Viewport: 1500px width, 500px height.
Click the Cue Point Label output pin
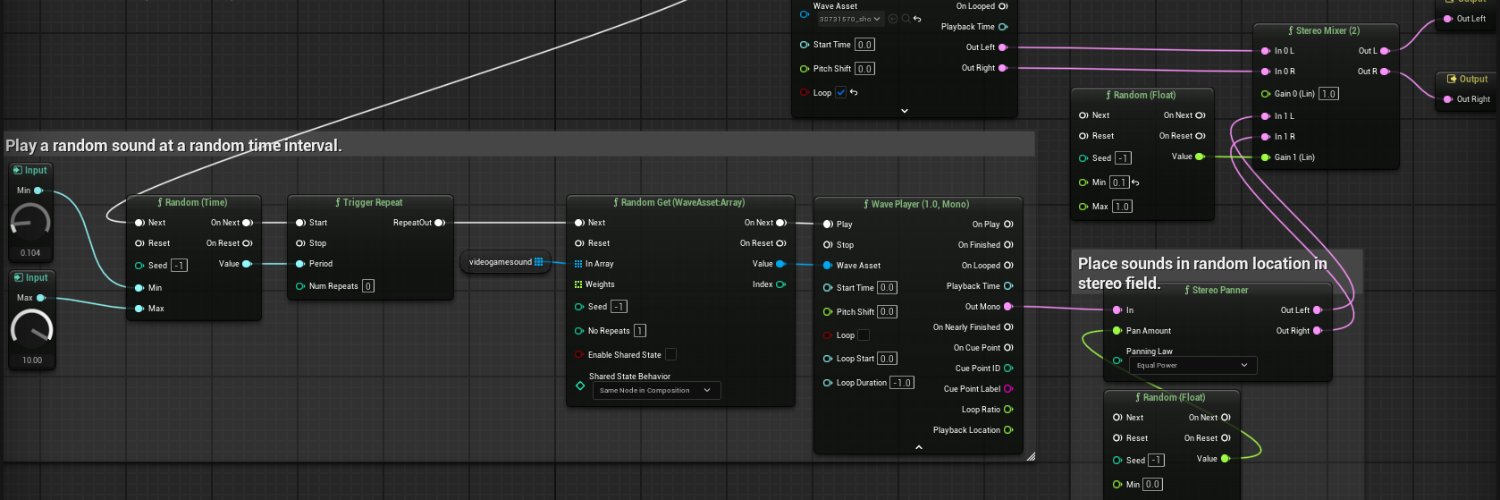[x=1008, y=388]
